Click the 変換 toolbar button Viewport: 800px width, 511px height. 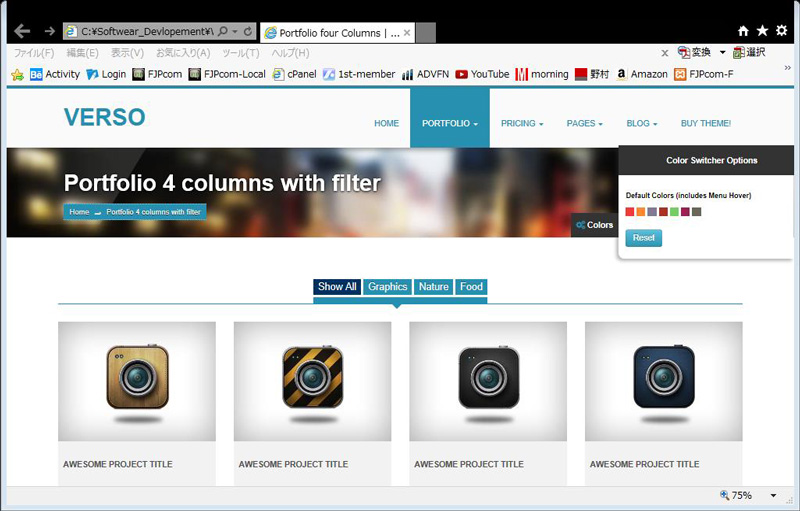(694, 52)
